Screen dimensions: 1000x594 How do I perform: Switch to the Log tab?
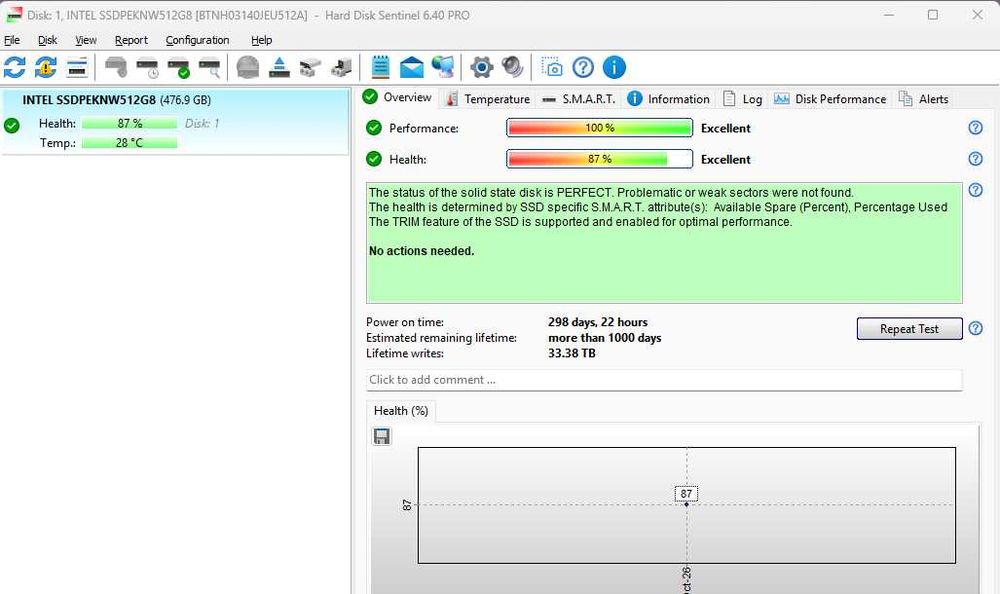coord(742,99)
